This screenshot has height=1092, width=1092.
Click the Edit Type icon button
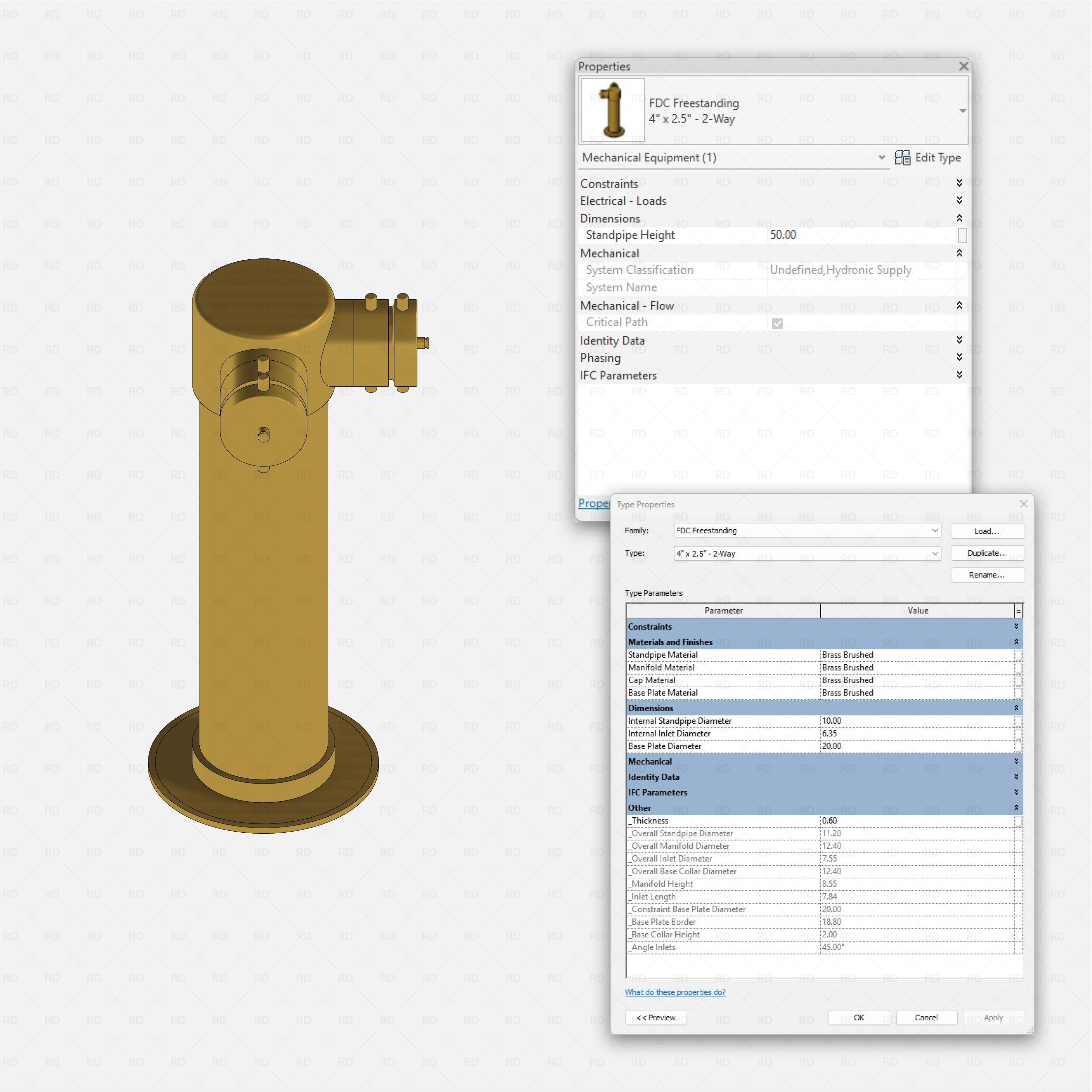[928, 158]
